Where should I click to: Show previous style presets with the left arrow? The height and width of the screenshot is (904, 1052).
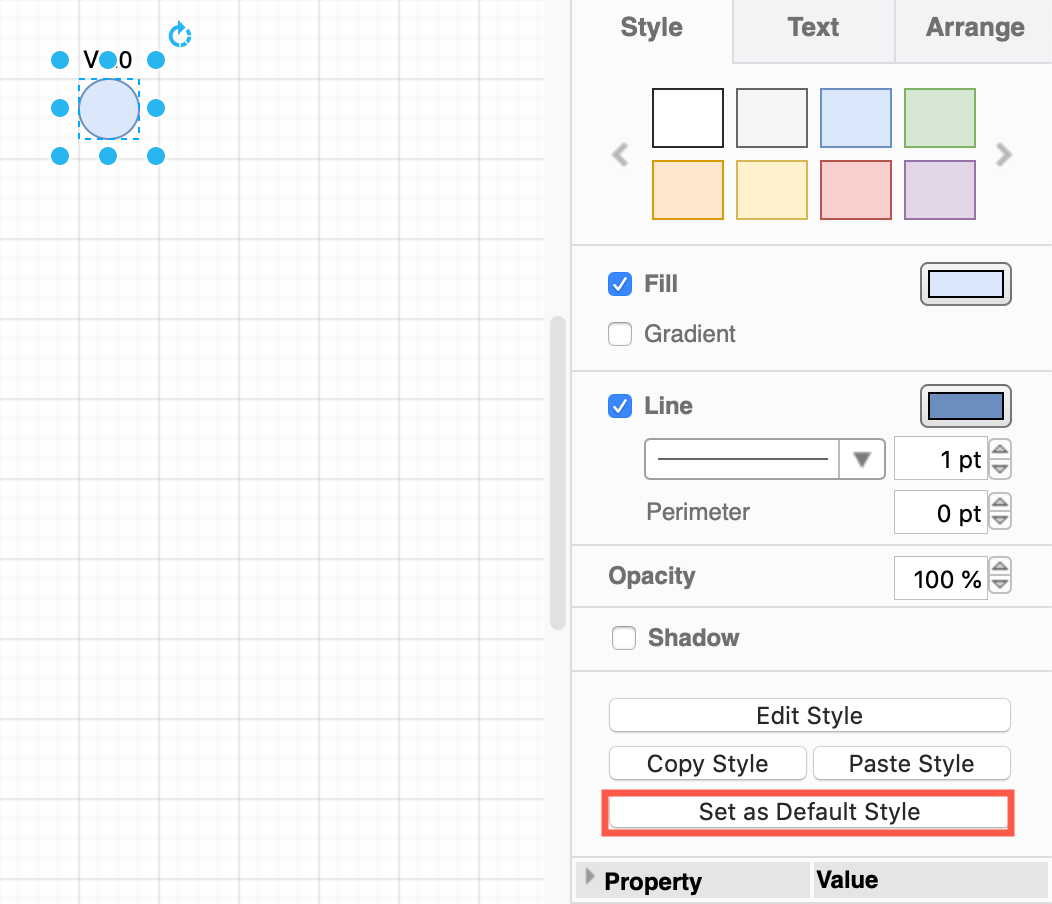[620, 154]
